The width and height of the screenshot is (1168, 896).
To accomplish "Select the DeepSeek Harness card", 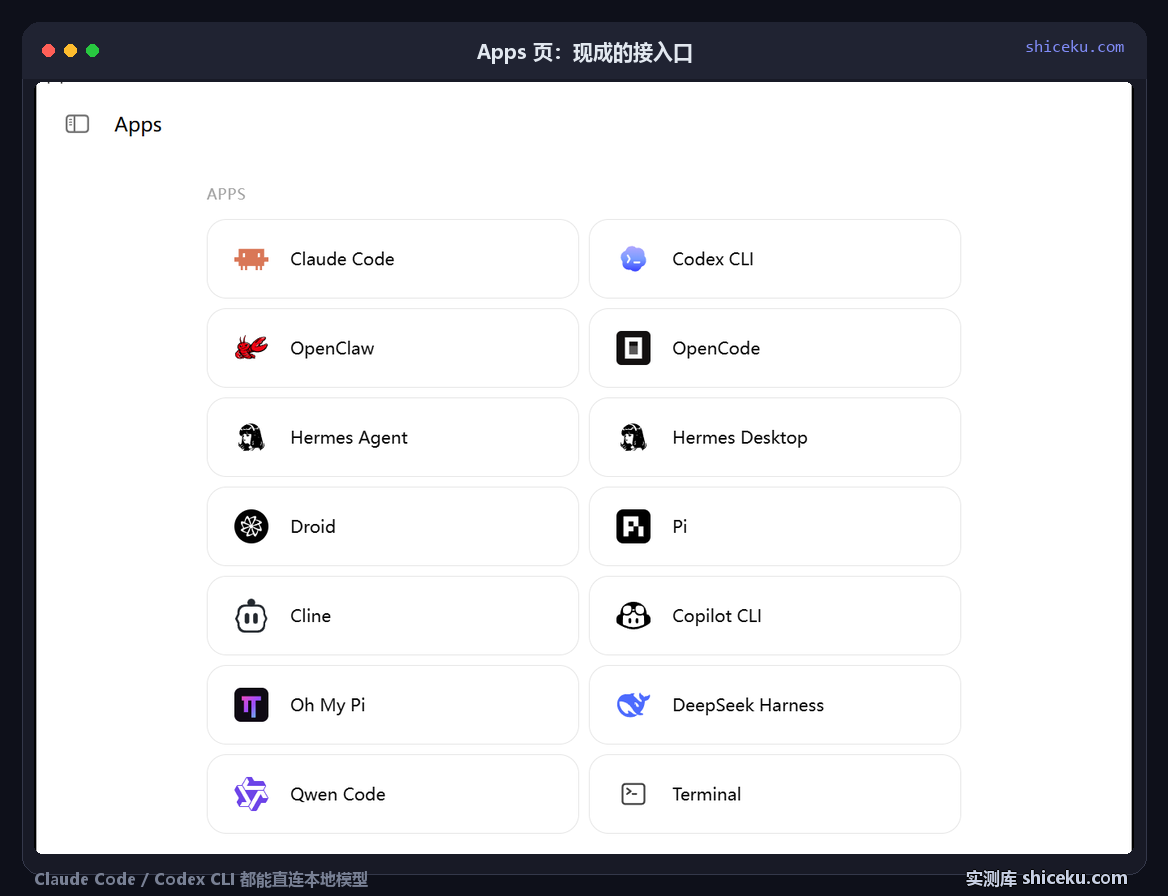I will coord(775,705).
